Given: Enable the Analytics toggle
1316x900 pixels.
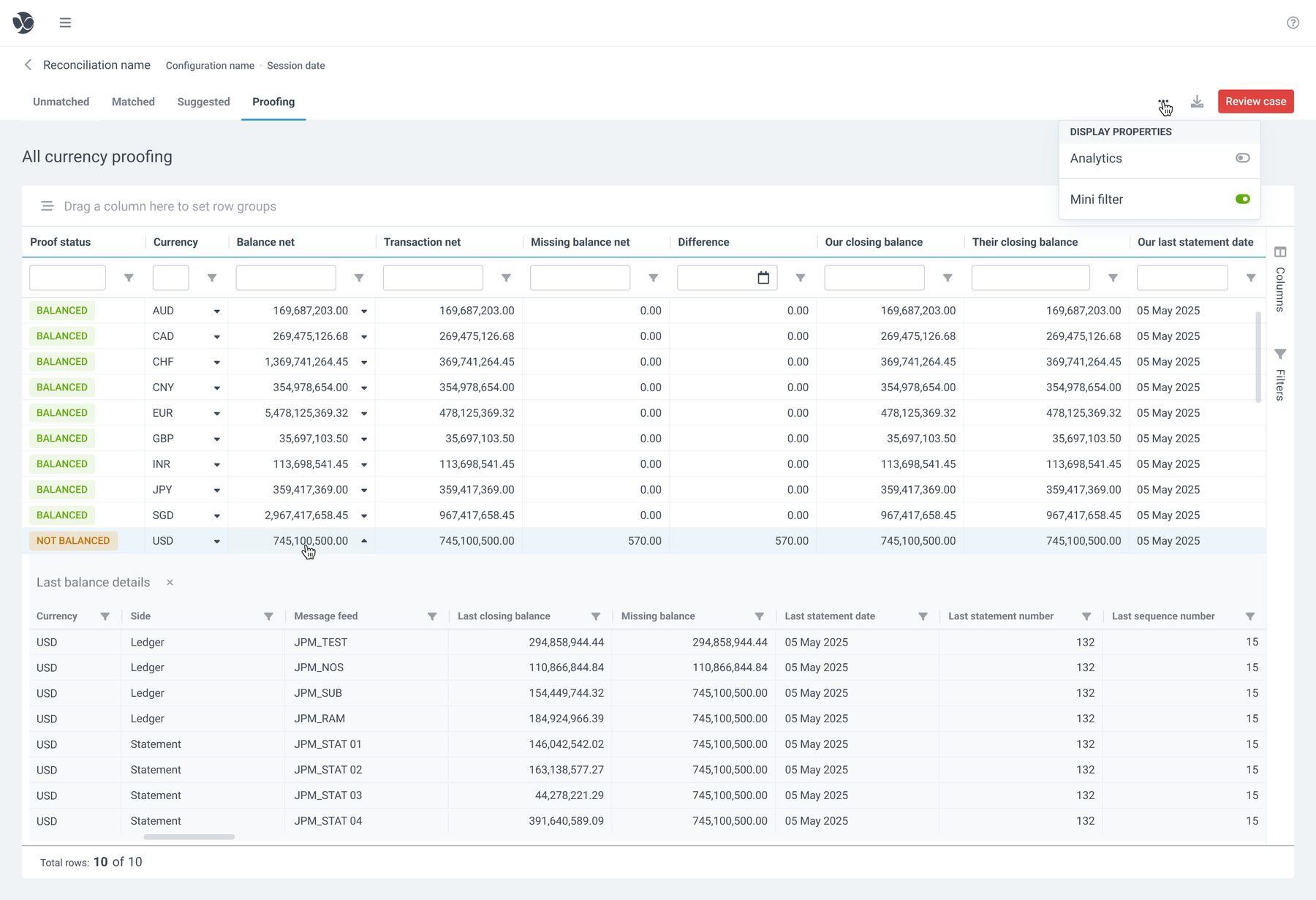Looking at the screenshot, I should click(x=1242, y=158).
